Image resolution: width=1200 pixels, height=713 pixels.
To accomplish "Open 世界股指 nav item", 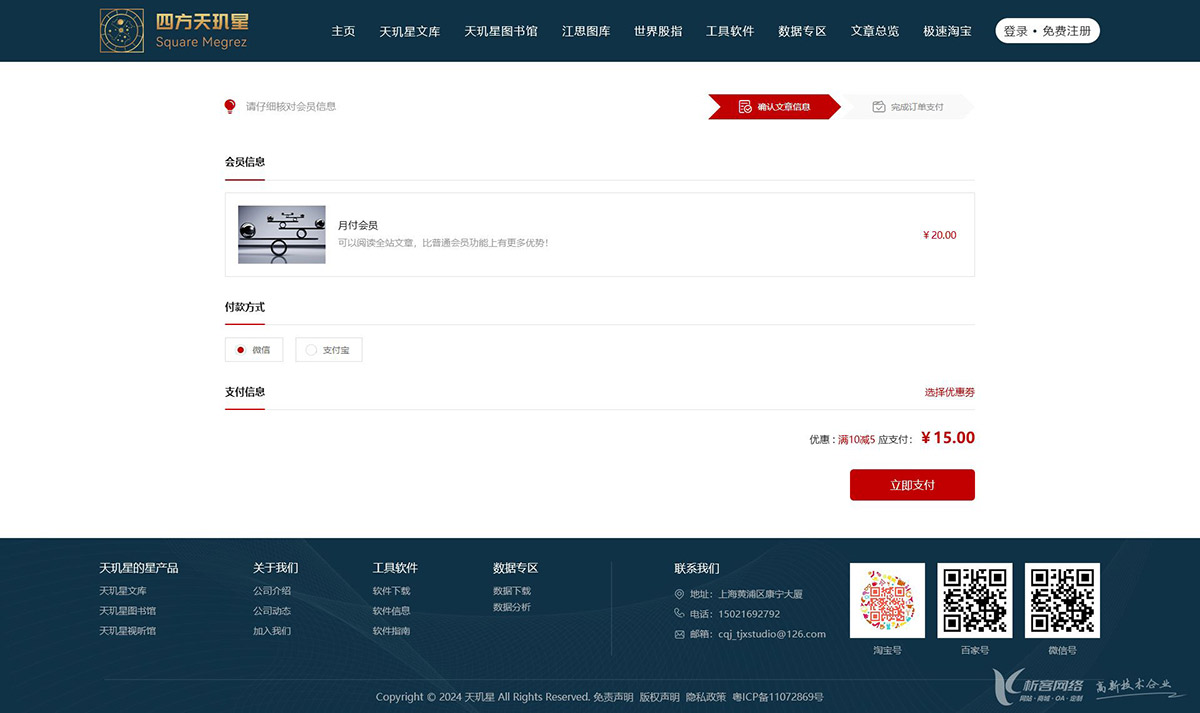I will pyautogui.click(x=658, y=31).
